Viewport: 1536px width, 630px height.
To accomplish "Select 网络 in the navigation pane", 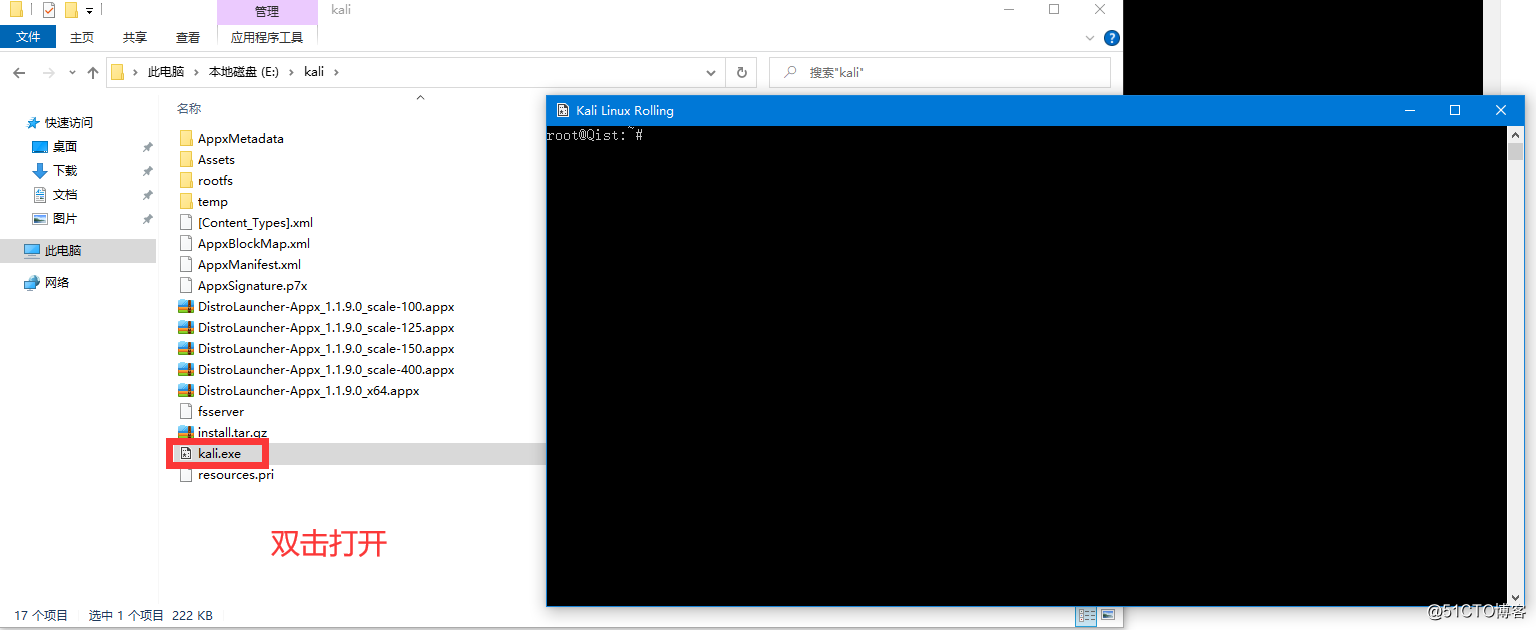I will click(x=57, y=282).
